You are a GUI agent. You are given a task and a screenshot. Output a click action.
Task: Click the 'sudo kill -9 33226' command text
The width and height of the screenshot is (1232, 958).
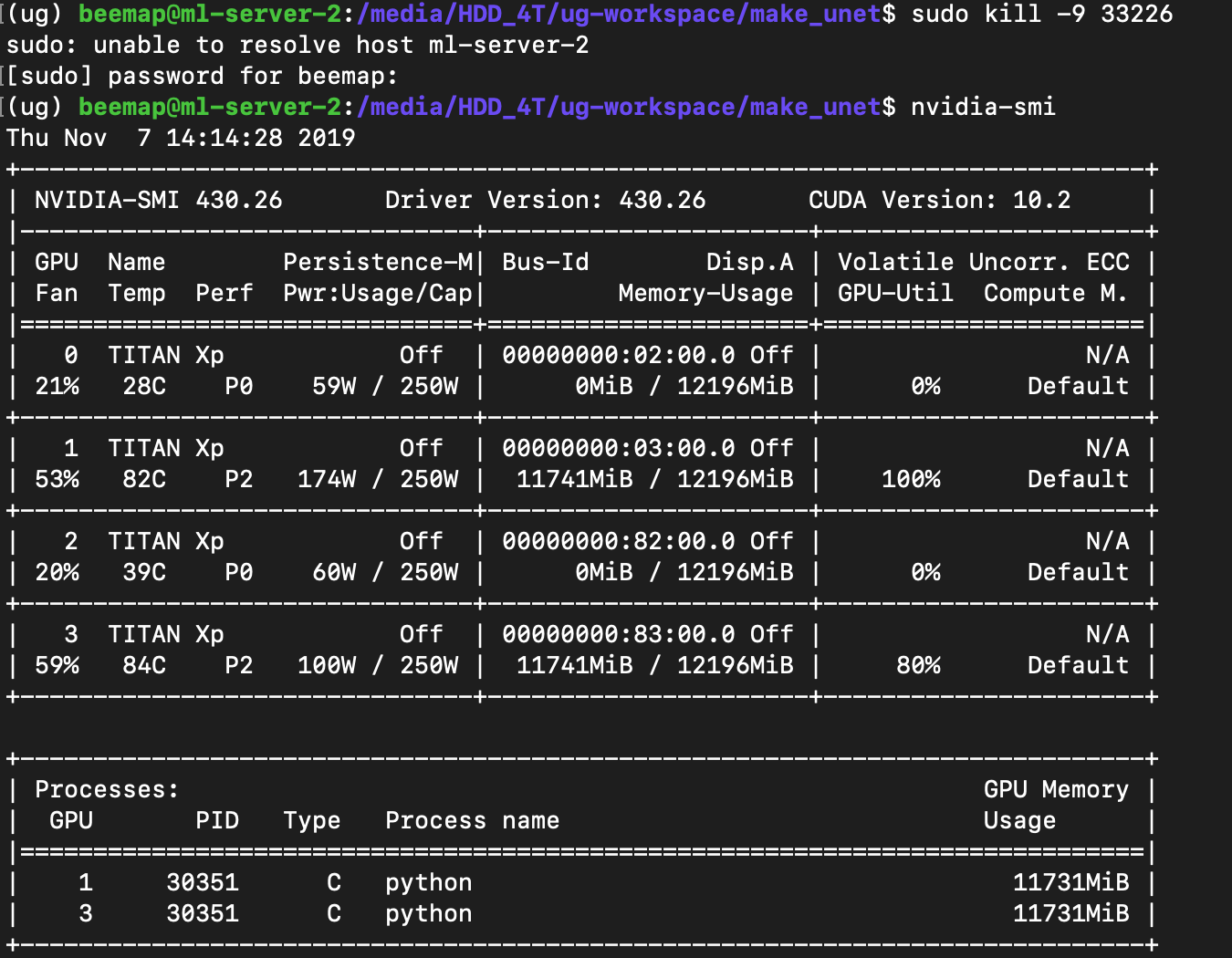coord(1042,14)
